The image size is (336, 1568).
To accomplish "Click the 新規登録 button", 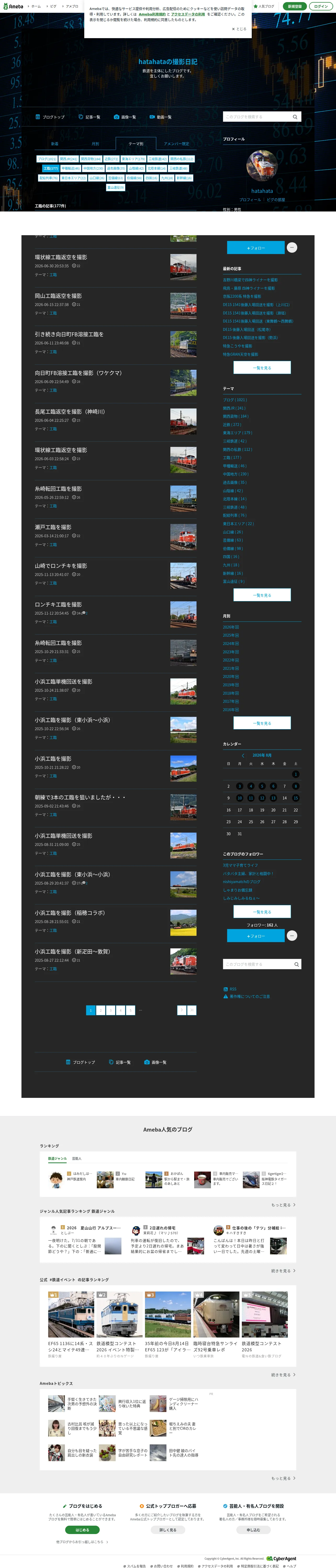I will [x=295, y=6].
